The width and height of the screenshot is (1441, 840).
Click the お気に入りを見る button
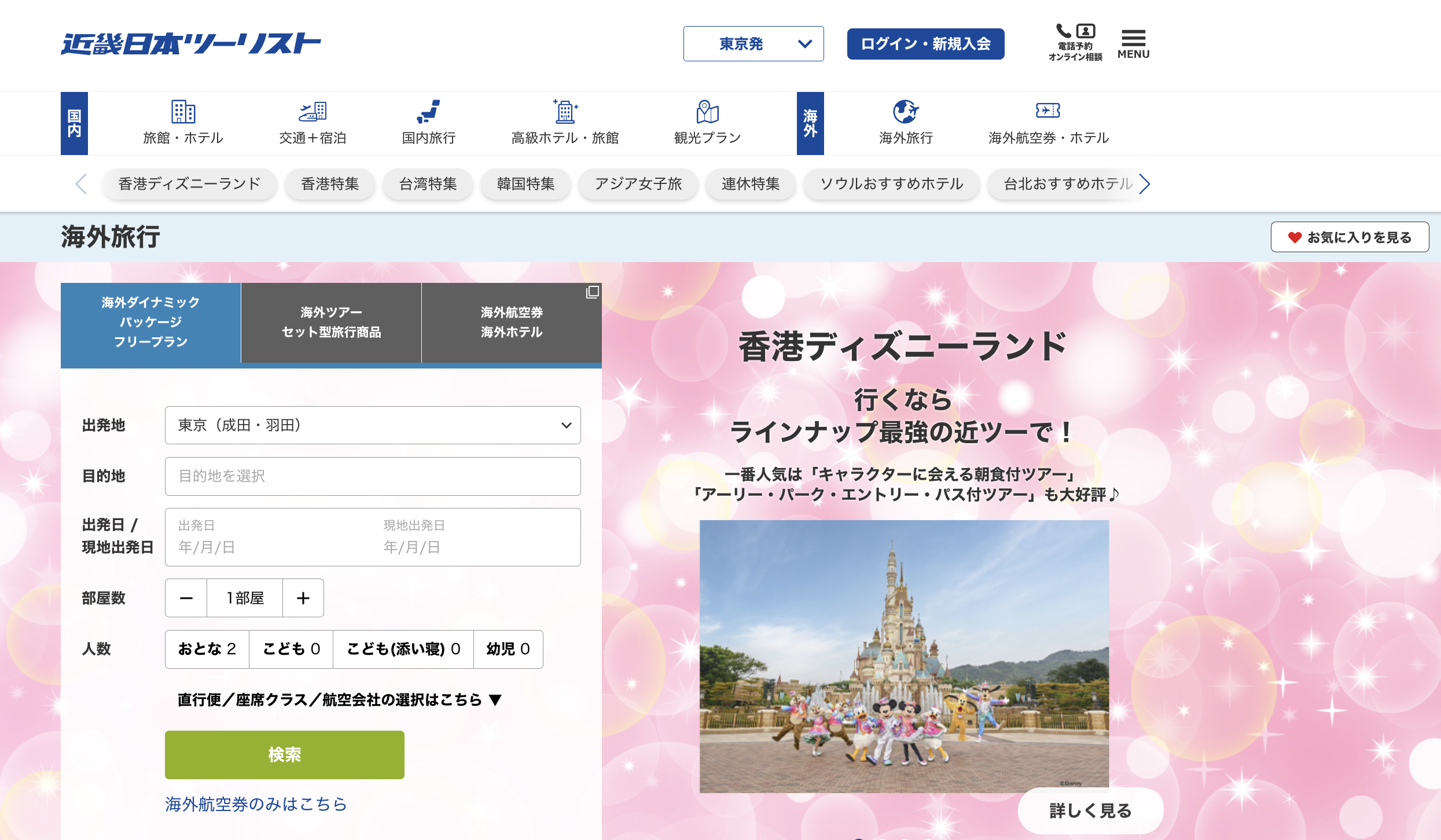pyautogui.click(x=1350, y=237)
